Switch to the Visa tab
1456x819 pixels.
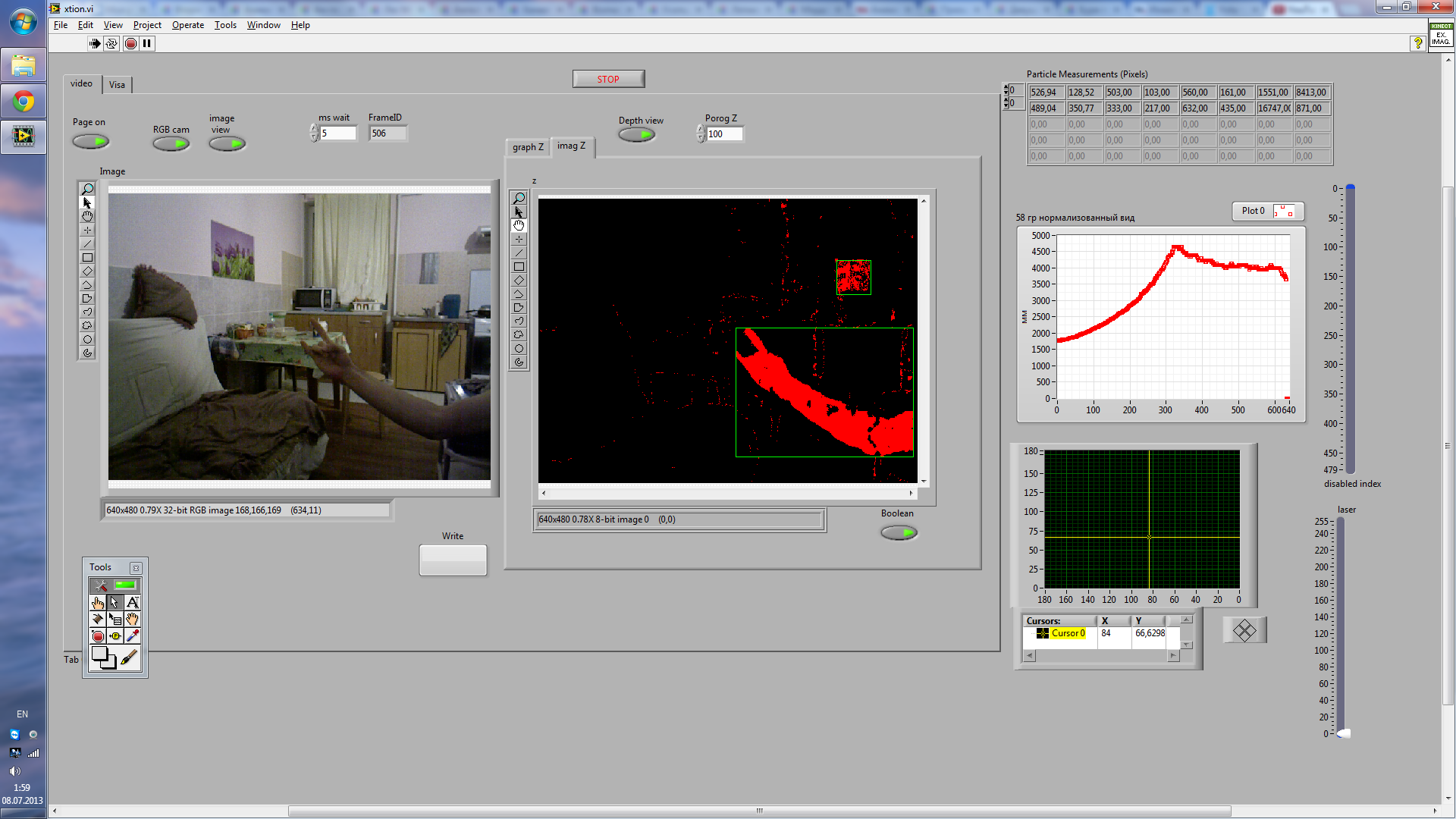point(117,85)
